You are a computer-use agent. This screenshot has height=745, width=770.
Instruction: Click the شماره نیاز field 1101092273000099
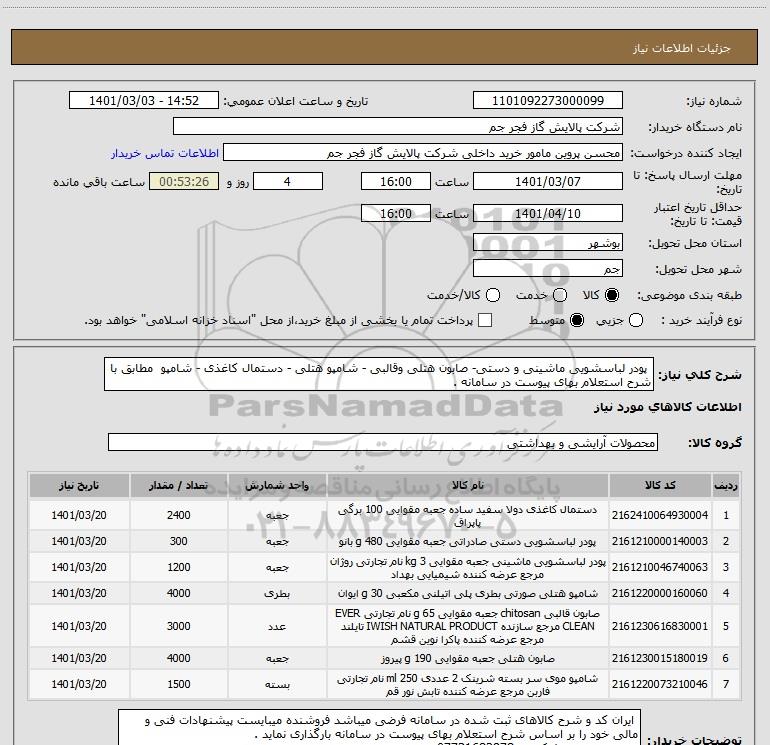pyautogui.click(x=548, y=101)
